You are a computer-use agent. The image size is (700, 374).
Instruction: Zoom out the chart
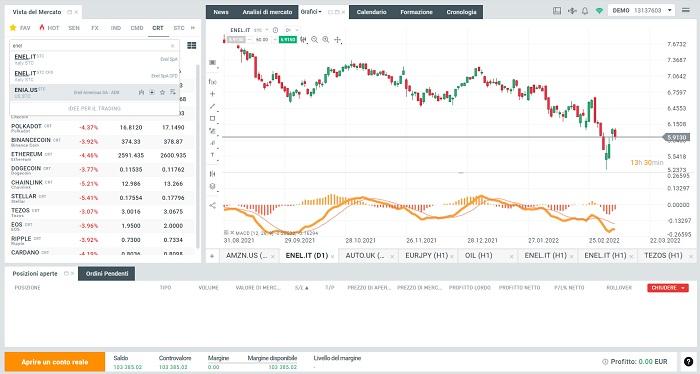[x=315, y=40]
